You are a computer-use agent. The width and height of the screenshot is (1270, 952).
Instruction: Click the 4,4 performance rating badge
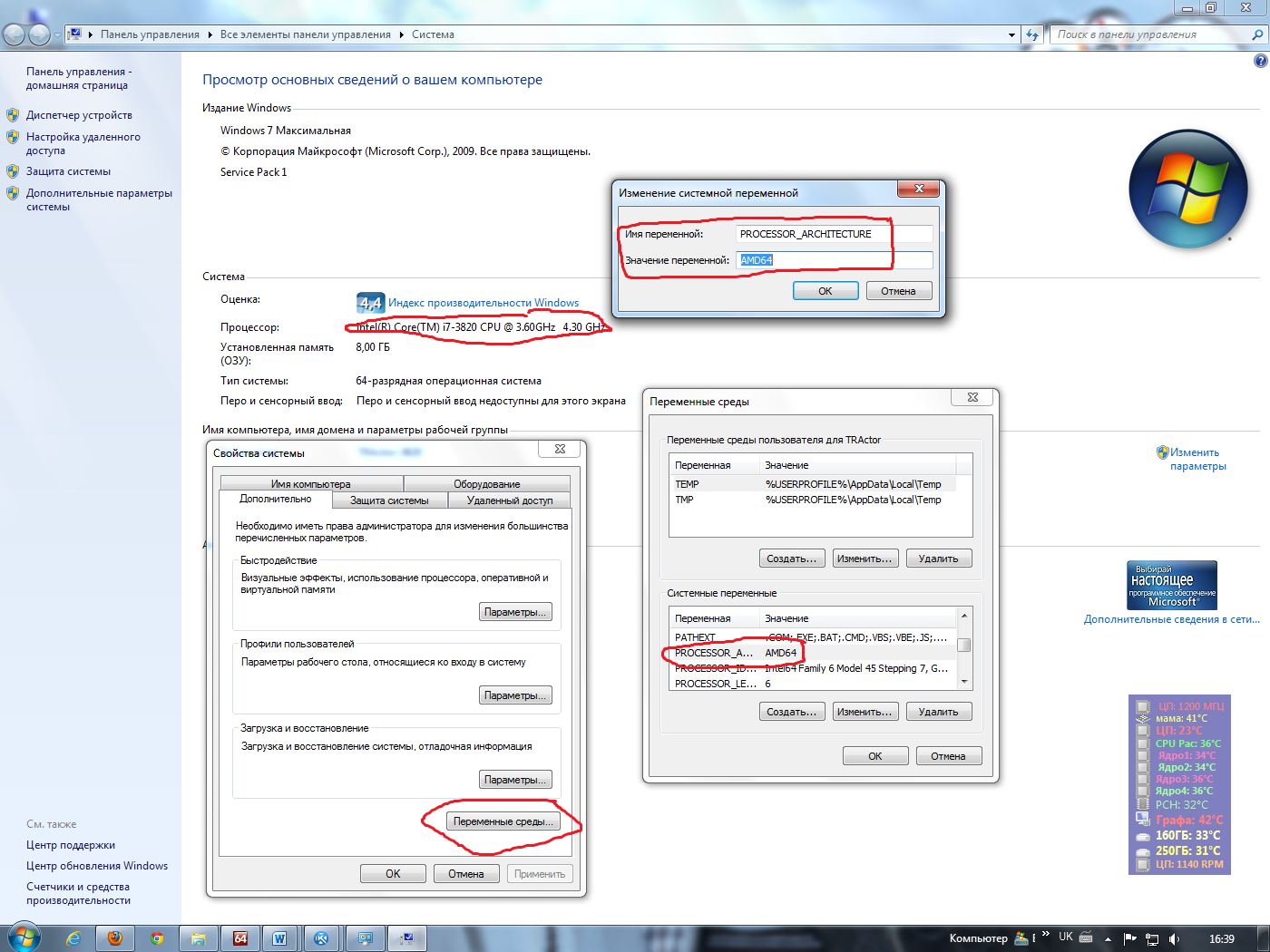(x=369, y=303)
